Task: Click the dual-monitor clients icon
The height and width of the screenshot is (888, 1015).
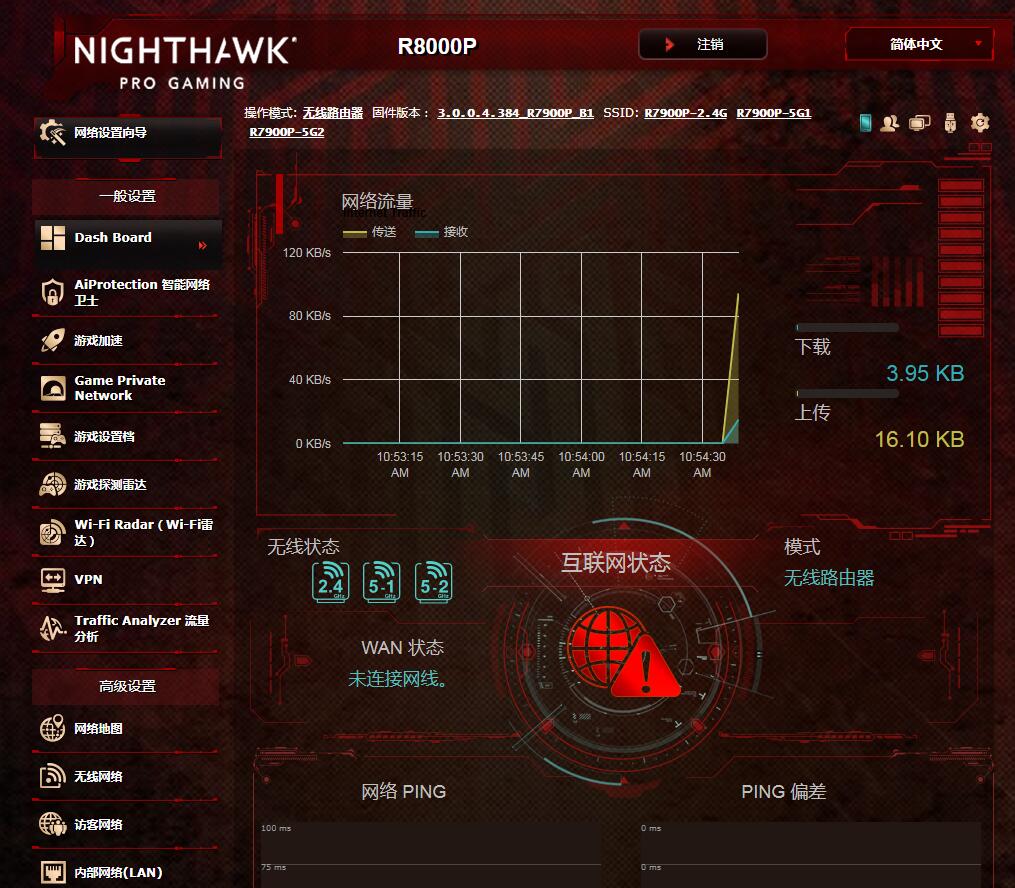Action: point(919,122)
